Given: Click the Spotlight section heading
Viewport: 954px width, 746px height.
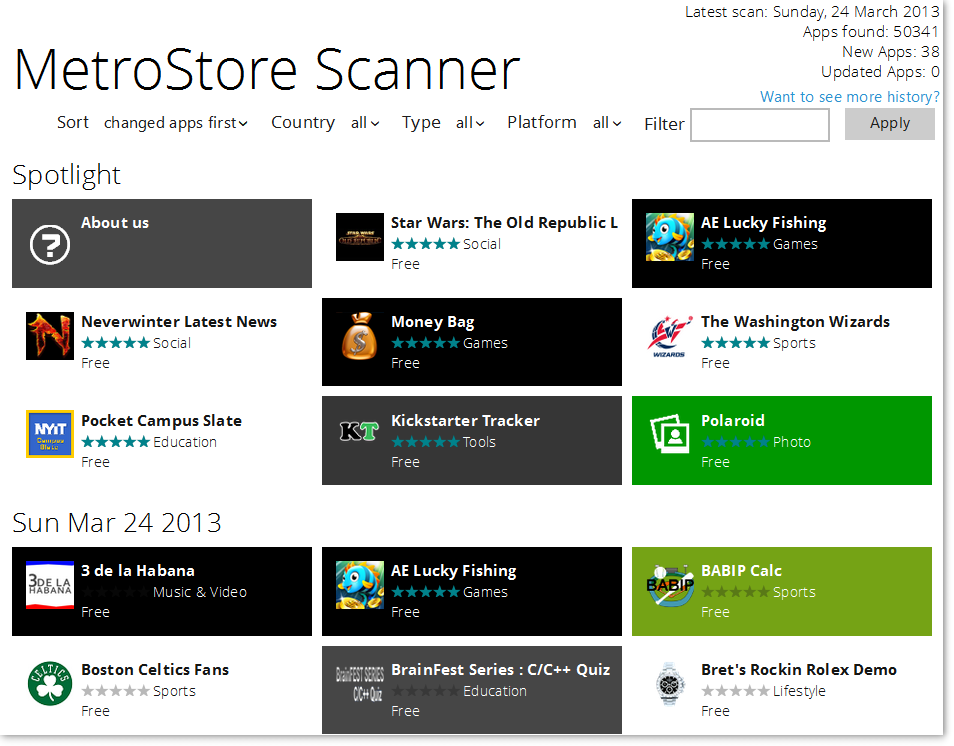Looking at the screenshot, I should tap(66, 176).
